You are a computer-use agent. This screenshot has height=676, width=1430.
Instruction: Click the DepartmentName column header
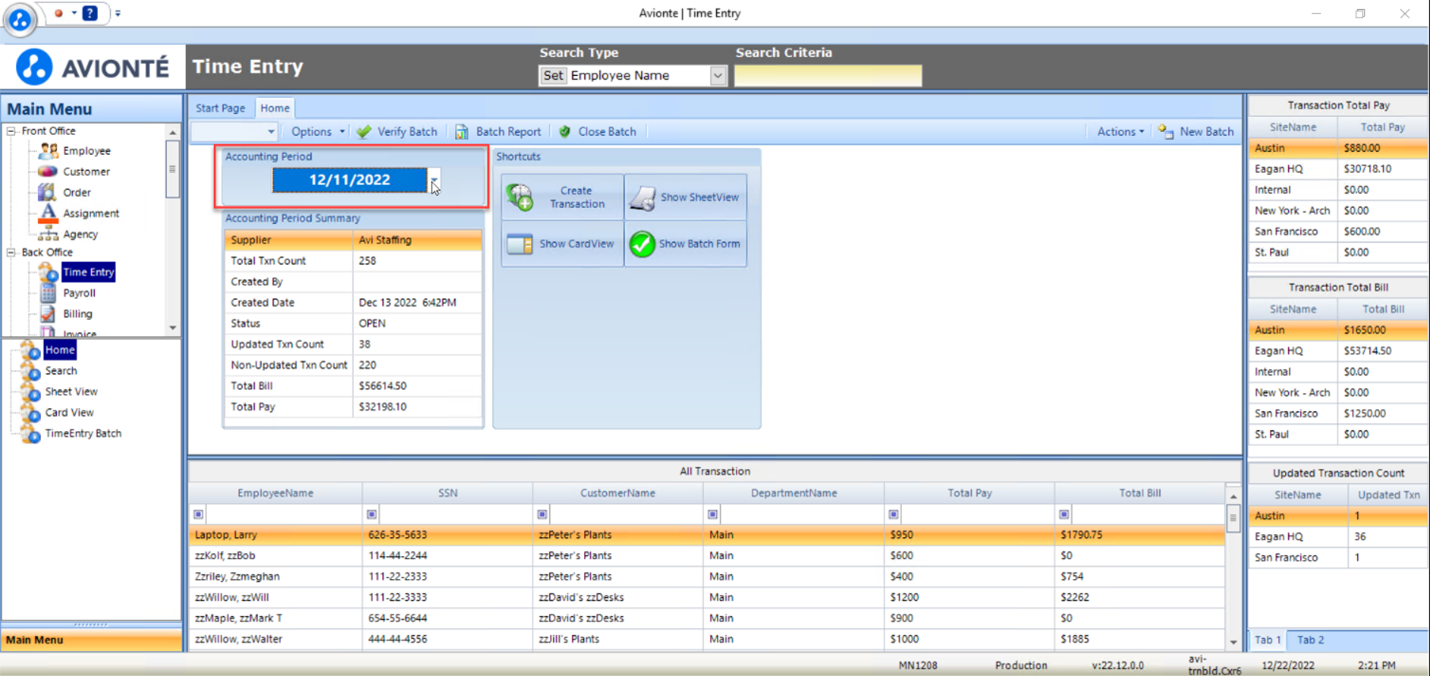pyautogui.click(x=794, y=493)
